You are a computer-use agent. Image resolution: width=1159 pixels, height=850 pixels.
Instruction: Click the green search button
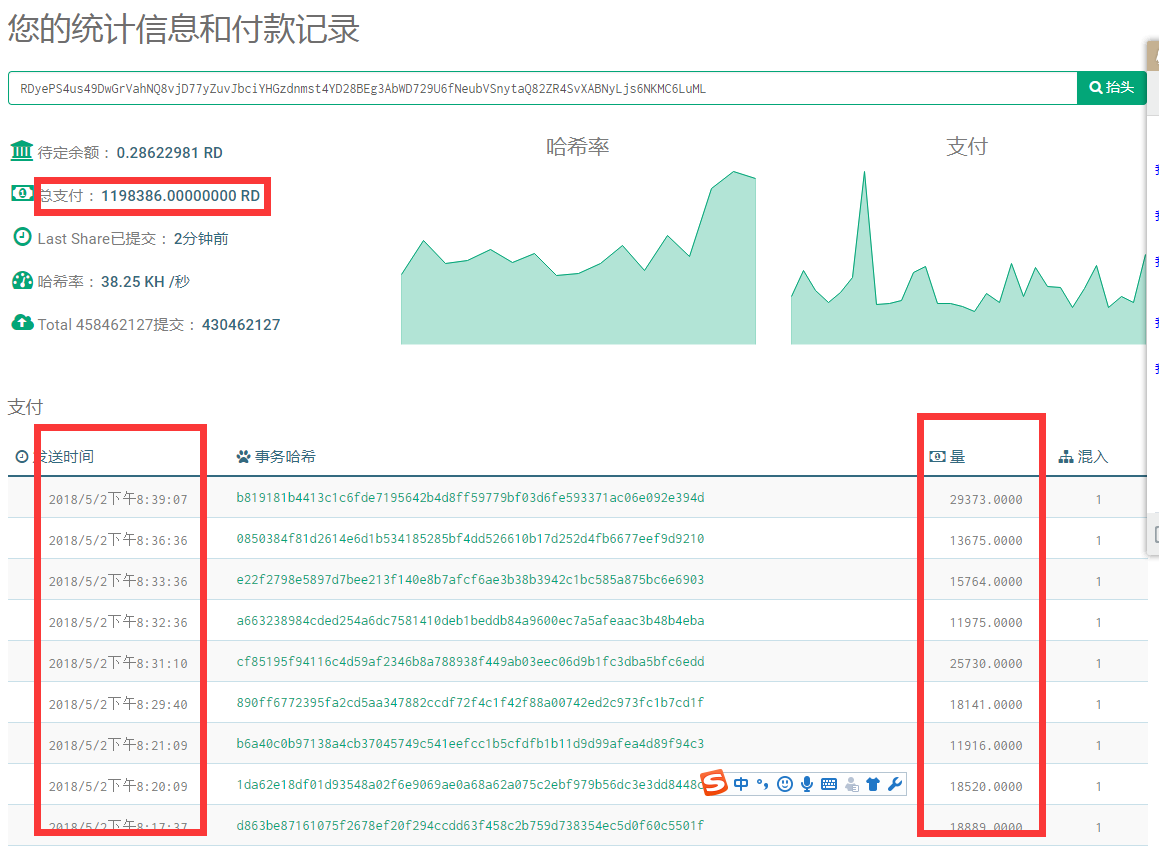(x=1111, y=88)
